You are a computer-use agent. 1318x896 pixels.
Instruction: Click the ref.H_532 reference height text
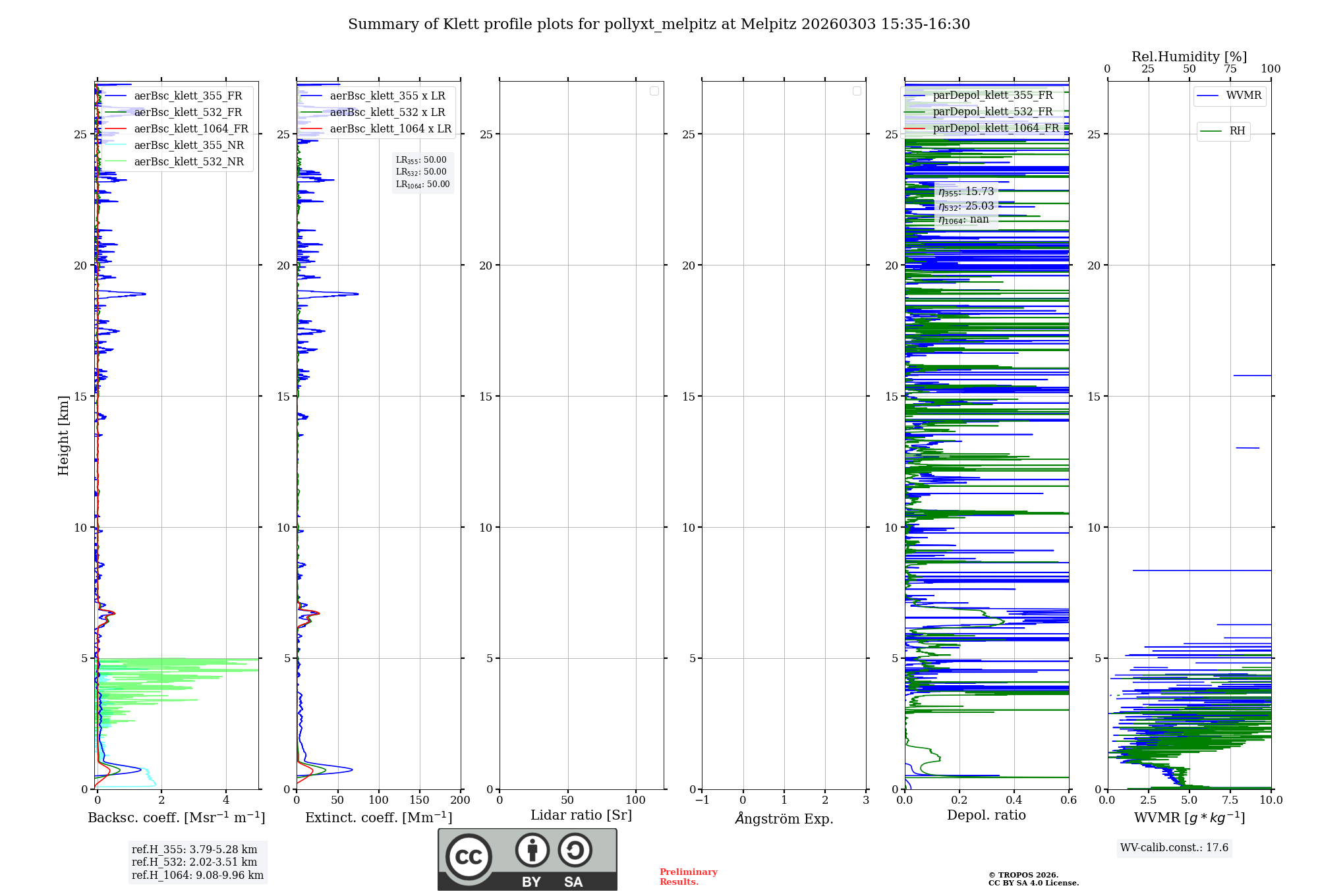coord(194,862)
